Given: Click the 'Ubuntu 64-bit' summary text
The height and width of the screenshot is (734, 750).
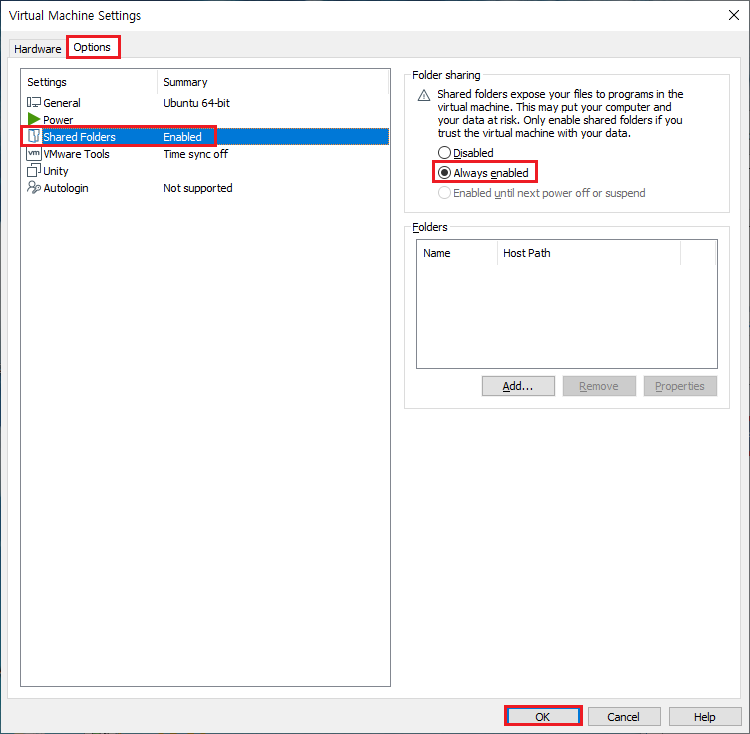Looking at the screenshot, I should pos(196,103).
